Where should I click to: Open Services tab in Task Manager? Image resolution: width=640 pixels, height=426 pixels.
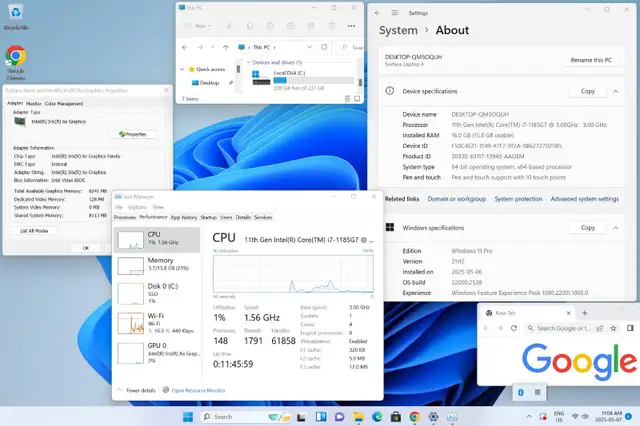click(x=263, y=217)
